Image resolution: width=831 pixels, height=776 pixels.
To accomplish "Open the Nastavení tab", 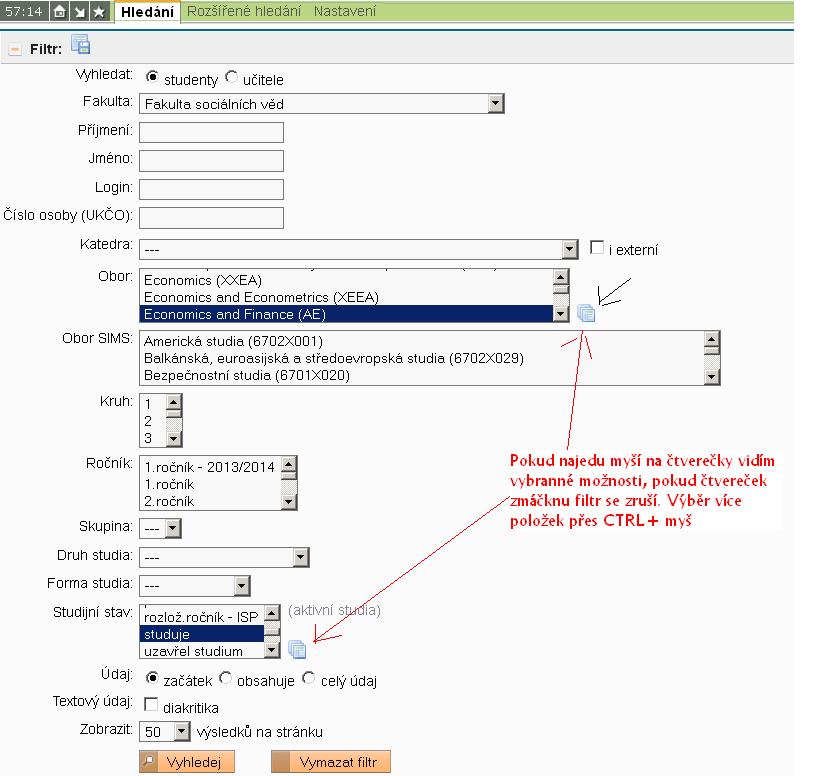I will pos(344,11).
